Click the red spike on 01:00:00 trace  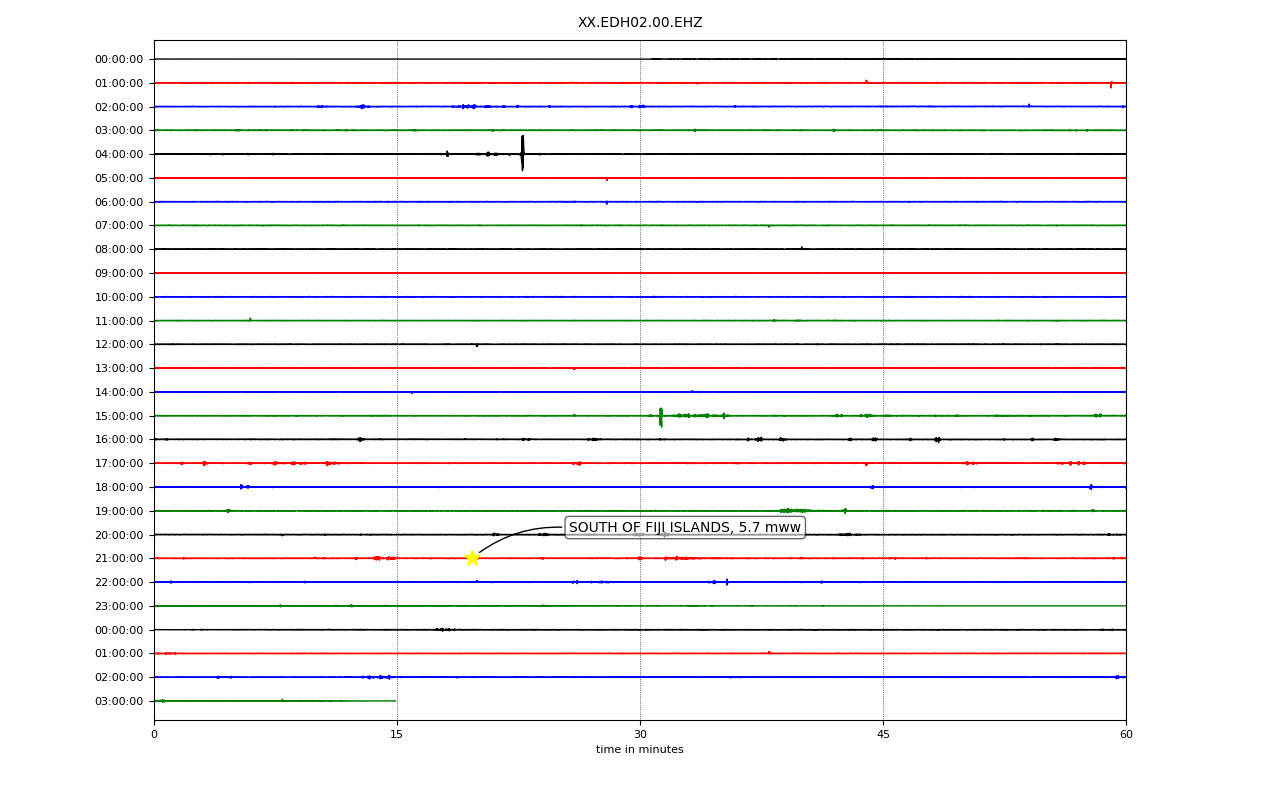point(1111,84)
